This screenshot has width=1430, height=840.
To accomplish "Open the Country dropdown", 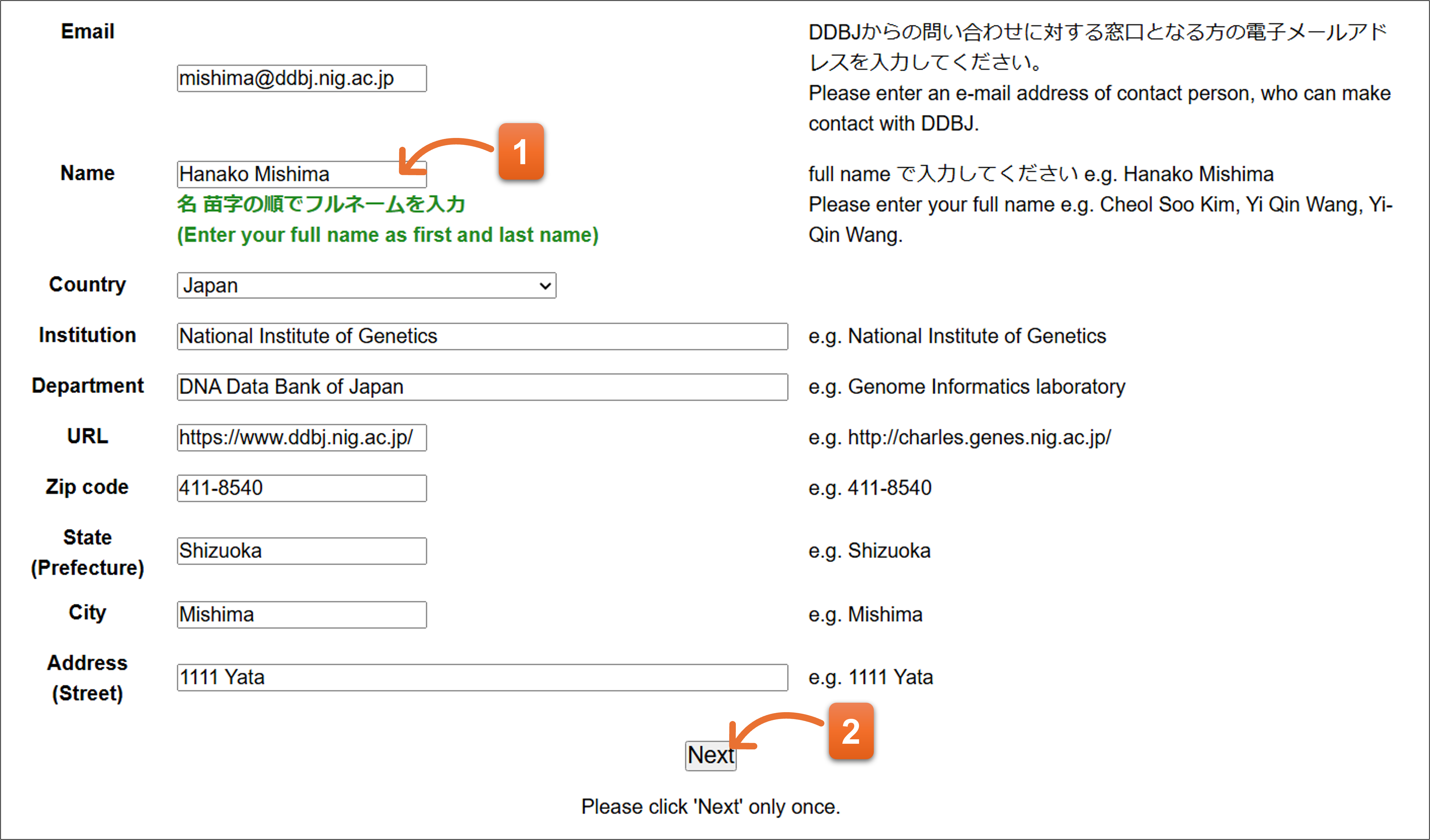I will [x=366, y=285].
